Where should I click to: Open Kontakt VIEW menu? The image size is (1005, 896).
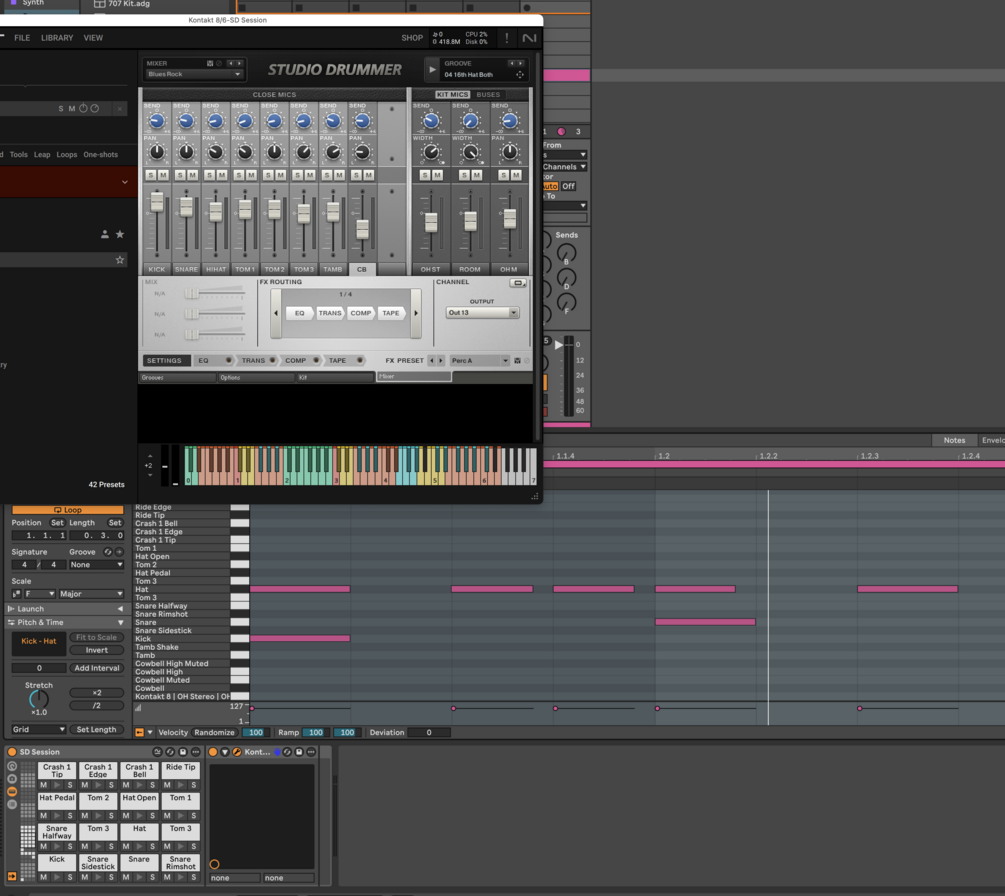(x=93, y=38)
